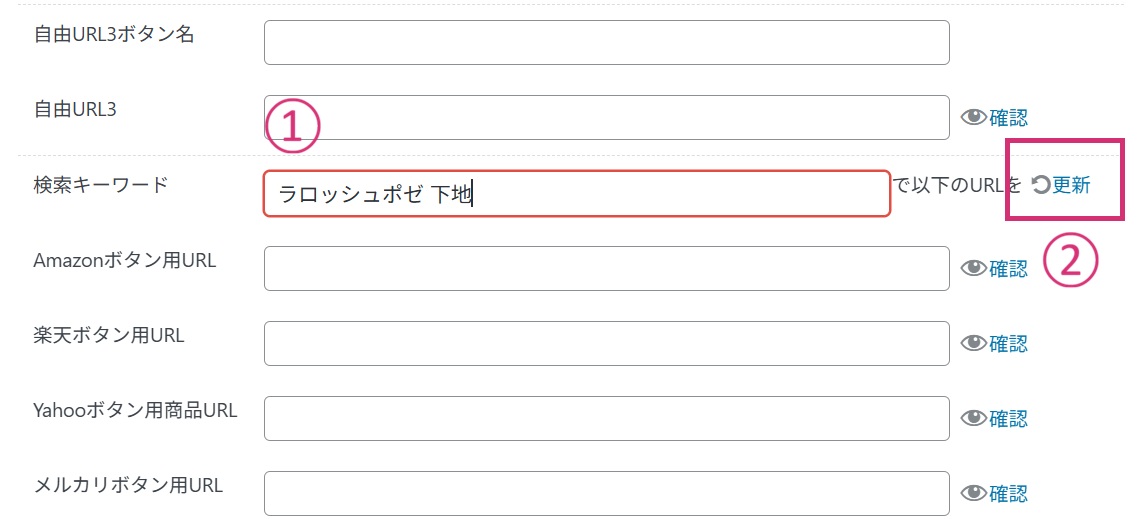Click eye icon beside Yahooボタン用商品URL field
The height and width of the screenshot is (519, 1139).
coord(973,418)
